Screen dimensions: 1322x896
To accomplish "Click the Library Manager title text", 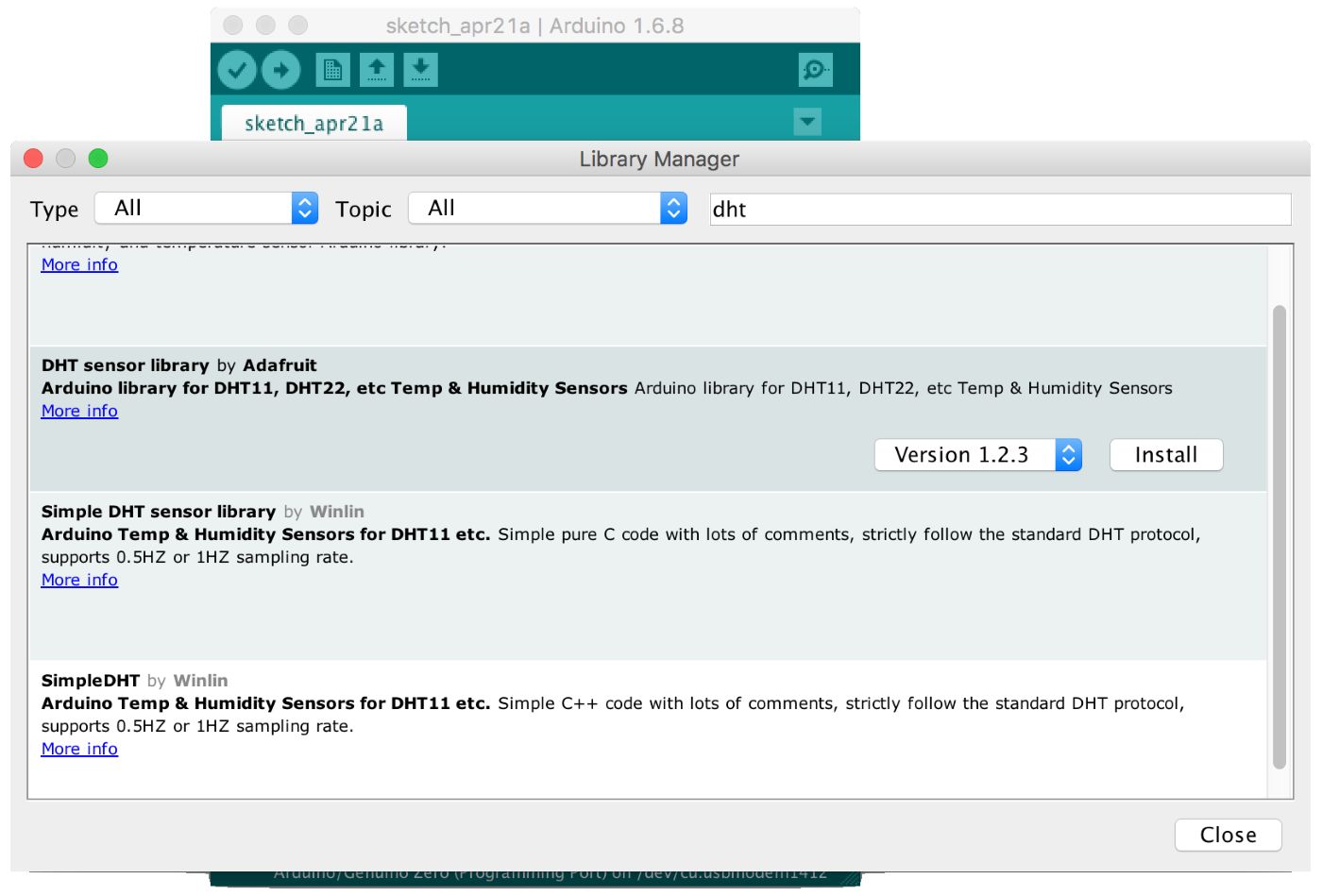I will pos(659,159).
